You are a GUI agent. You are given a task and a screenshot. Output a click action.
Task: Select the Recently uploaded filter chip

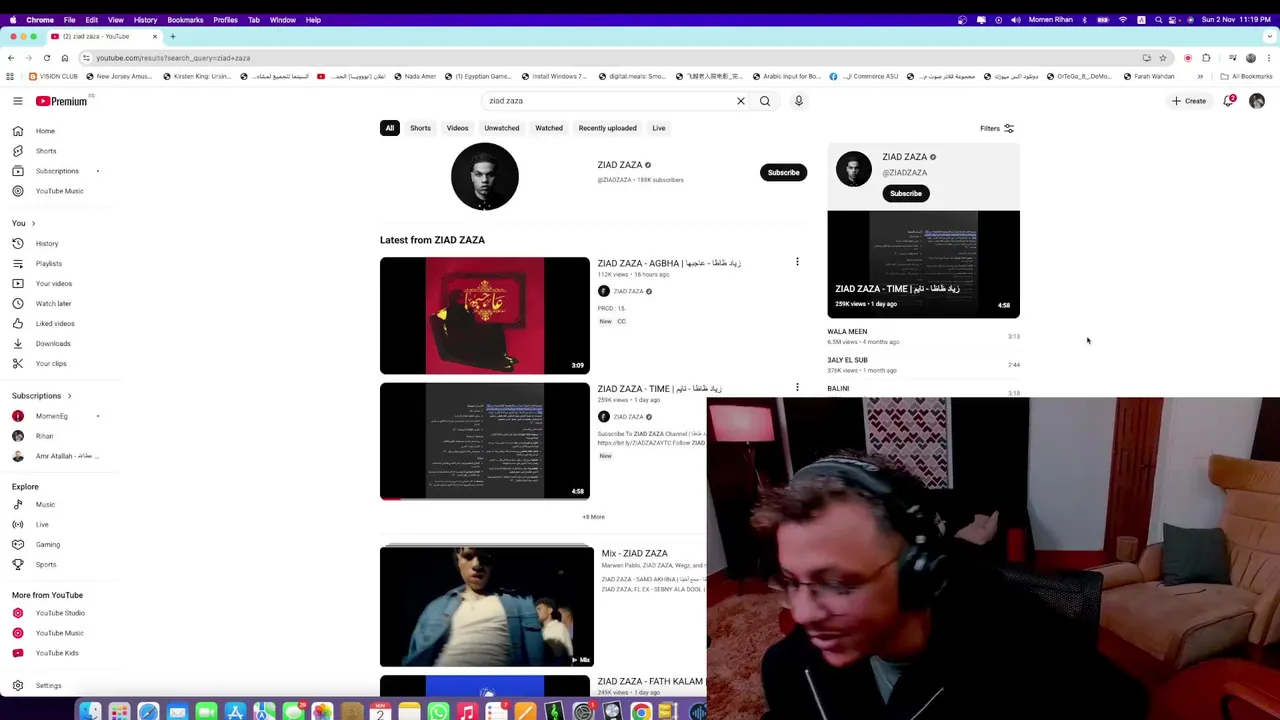607,128
